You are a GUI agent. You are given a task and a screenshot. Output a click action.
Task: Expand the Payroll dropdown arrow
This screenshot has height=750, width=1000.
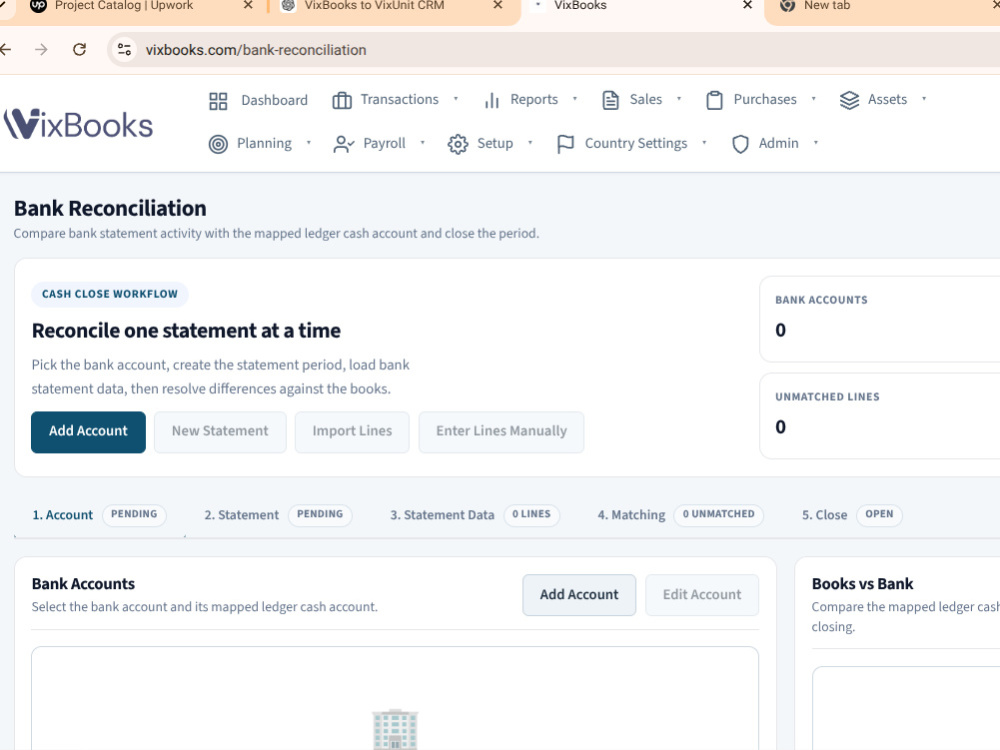point(422,143)
